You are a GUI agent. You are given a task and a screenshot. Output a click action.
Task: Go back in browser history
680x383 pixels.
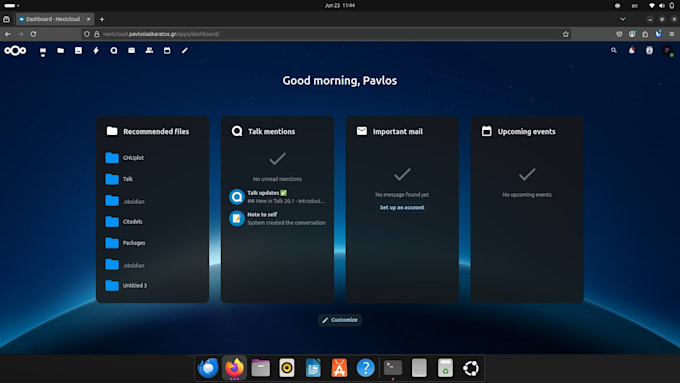pos(8,34)
